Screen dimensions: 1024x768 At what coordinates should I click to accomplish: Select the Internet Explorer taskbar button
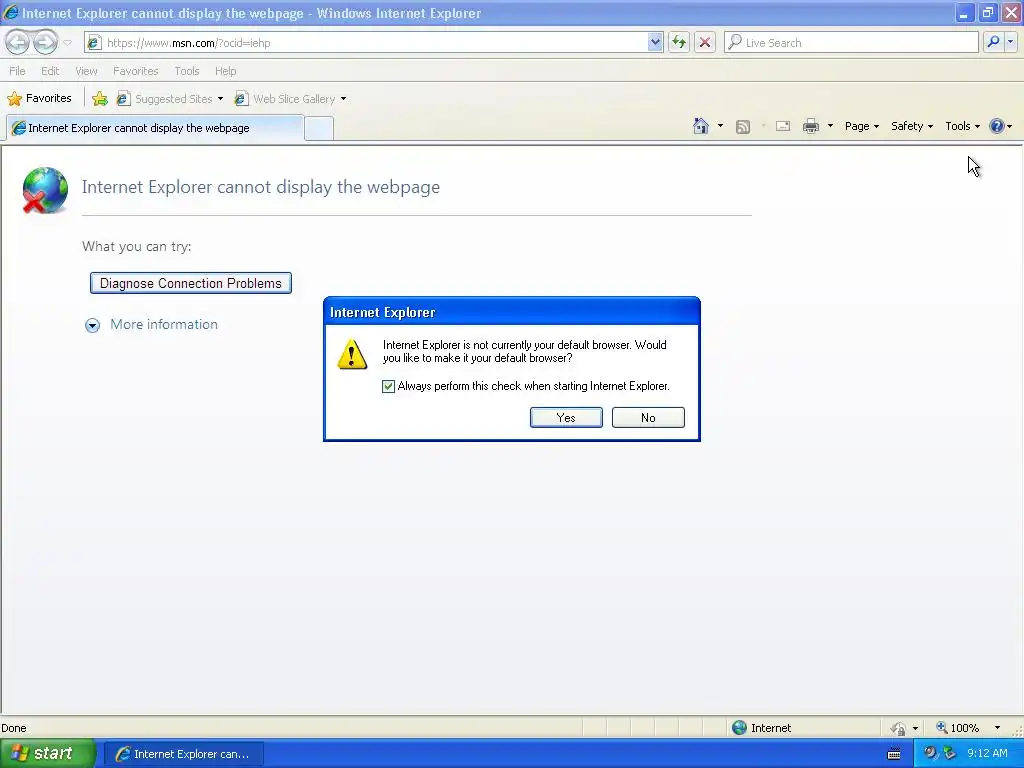184,754
